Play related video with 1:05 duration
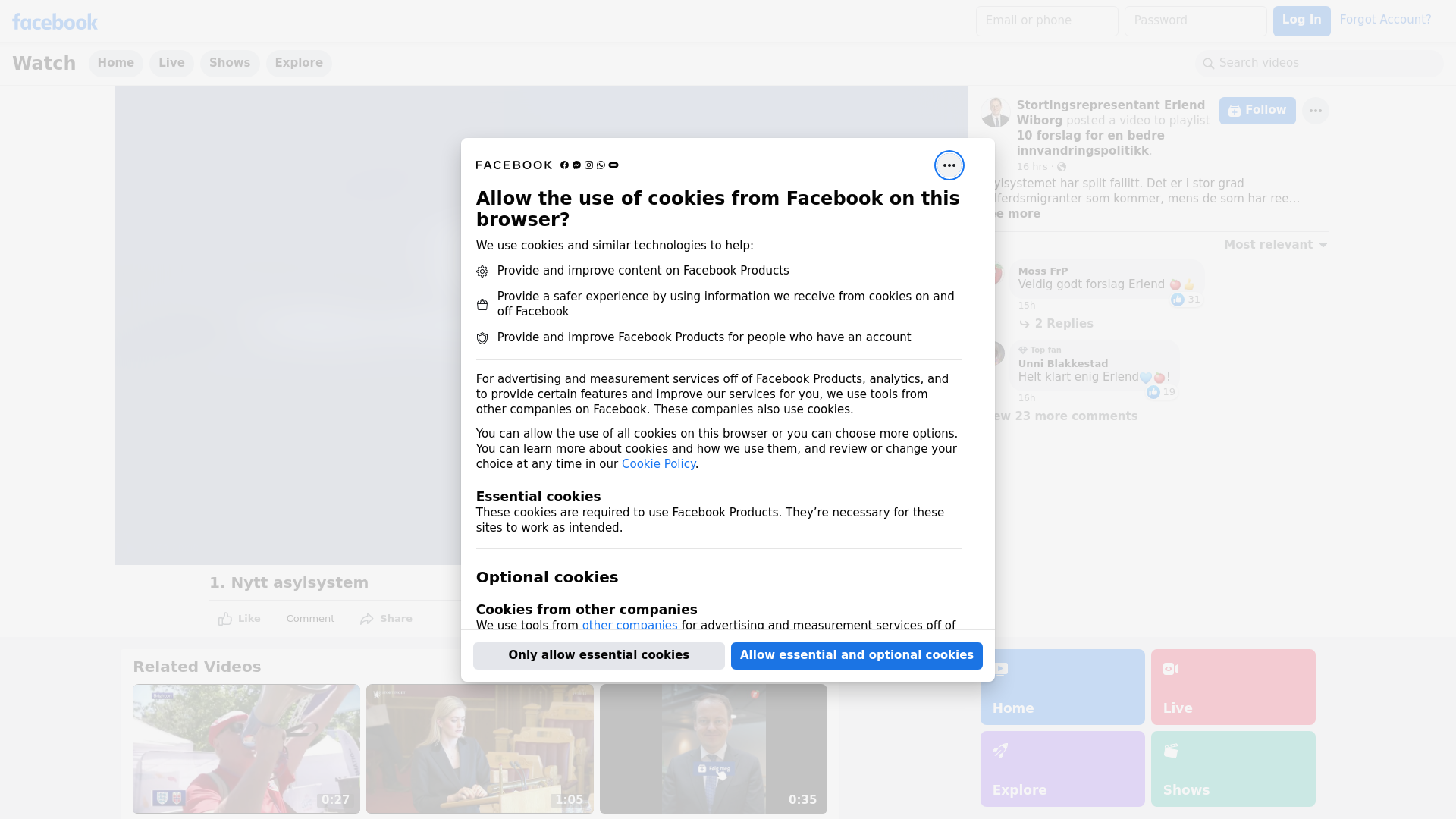Viewport: 1456px width, 819px height. click(x=480, y=748)
